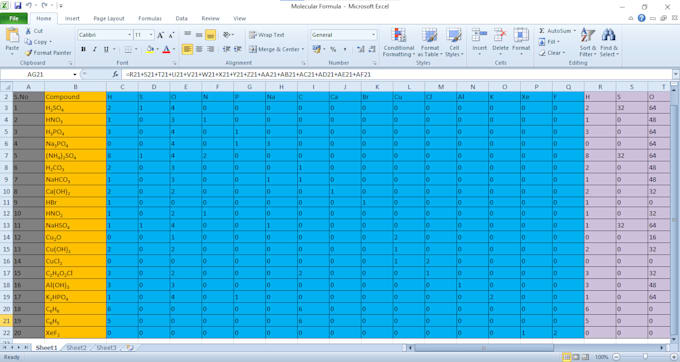Open Sort & Filter menu
This screenshot has width=680, height=362.
coord(588,42)
